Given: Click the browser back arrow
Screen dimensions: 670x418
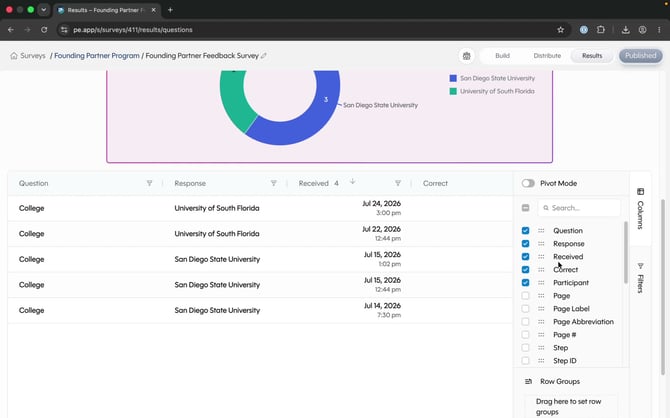Looking at the screenshot, I should [11, 30].
